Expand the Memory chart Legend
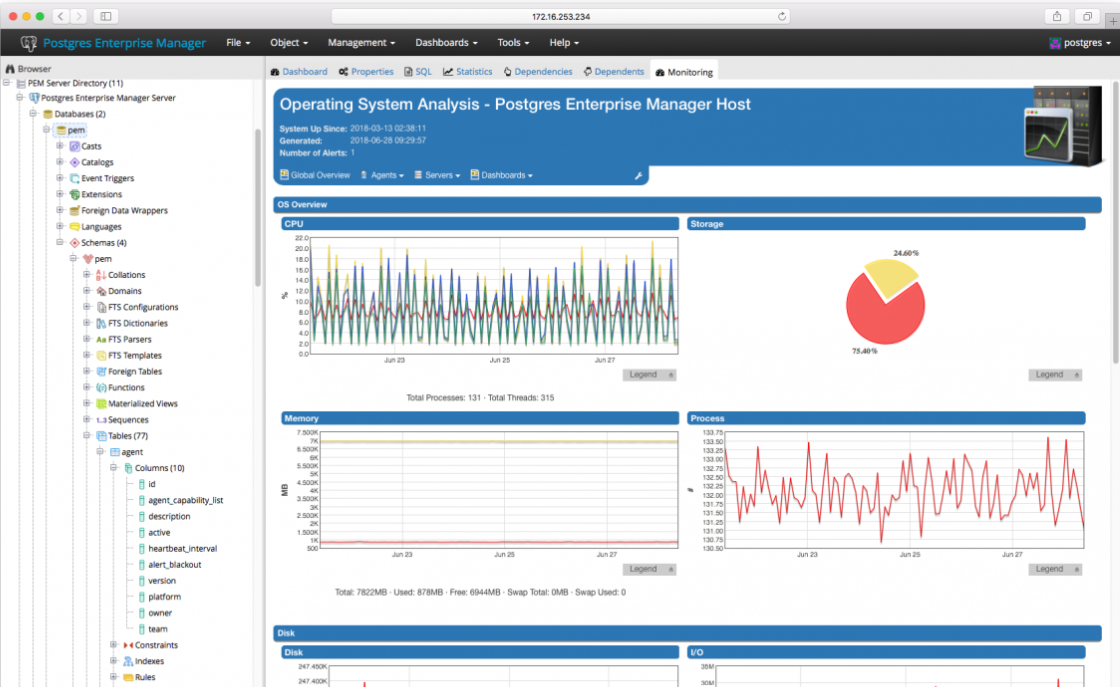1120x687 pixels. pyautogui.click(x=649, y=569)
